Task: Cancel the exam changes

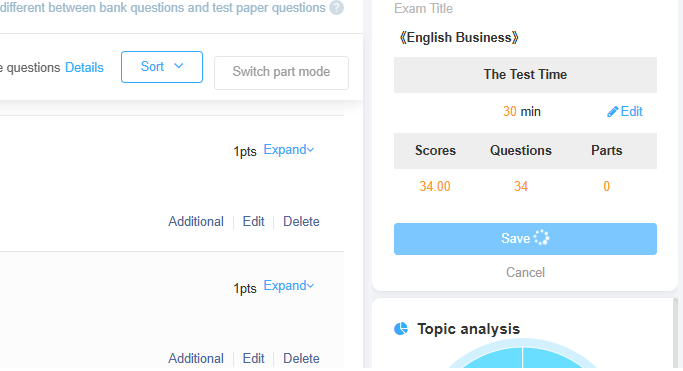Action: [525, 273]
